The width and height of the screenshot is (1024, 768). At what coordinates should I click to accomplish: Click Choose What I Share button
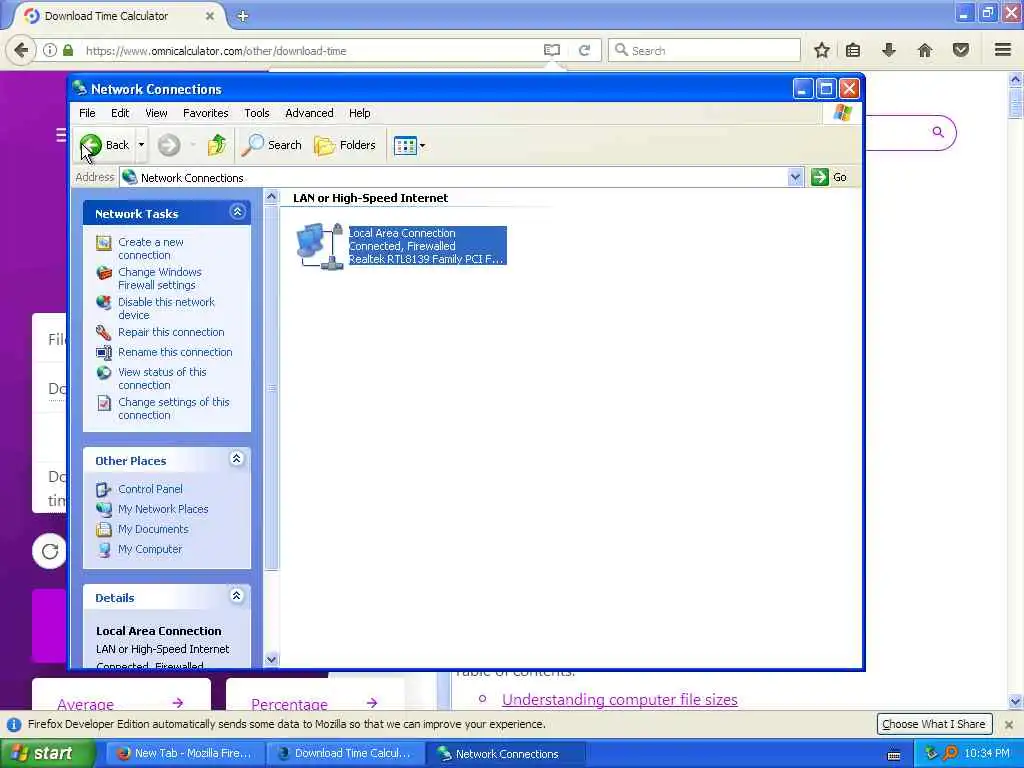click(x=933, y=724)
